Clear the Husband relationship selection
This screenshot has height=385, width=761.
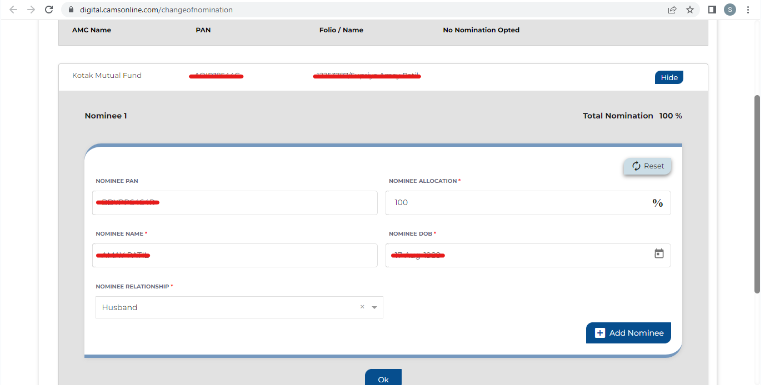coord(362,307)
